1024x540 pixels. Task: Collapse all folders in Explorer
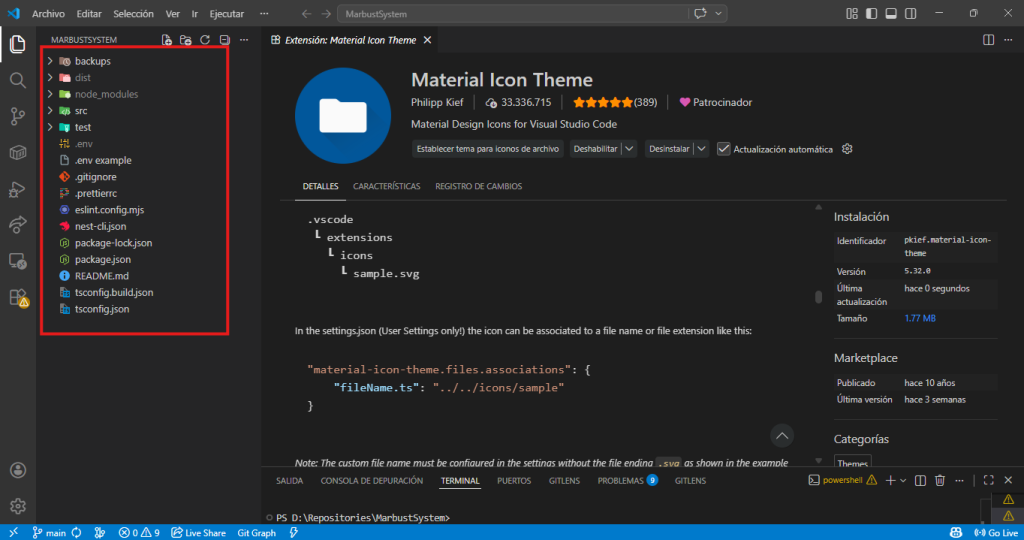225,40
